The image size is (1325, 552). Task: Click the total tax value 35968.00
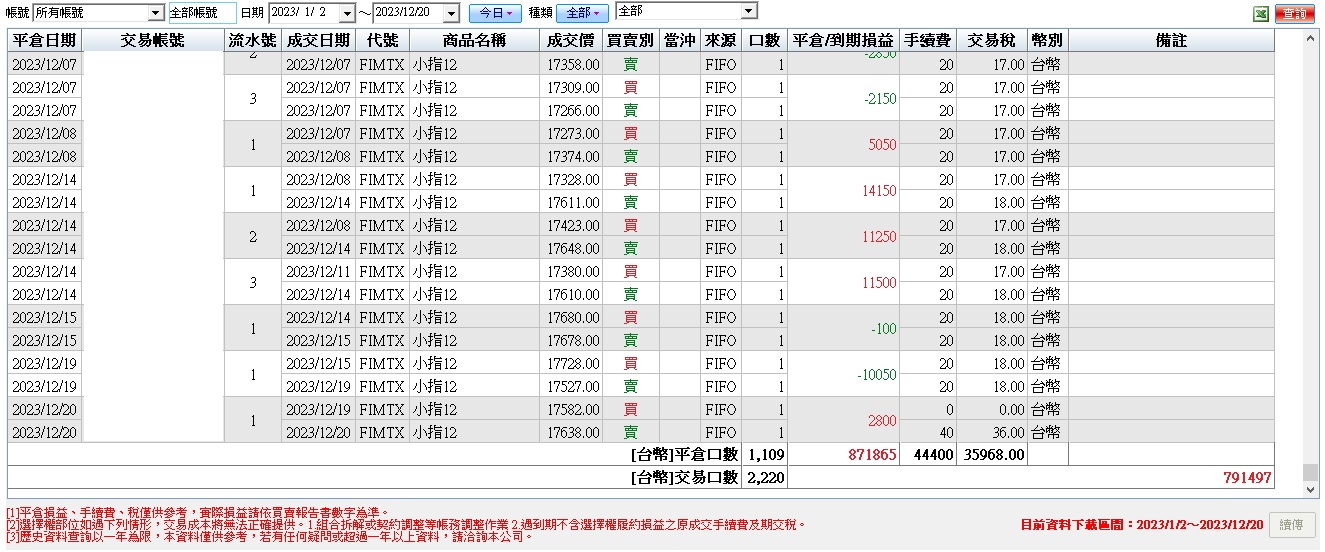(x=993, y=454)
